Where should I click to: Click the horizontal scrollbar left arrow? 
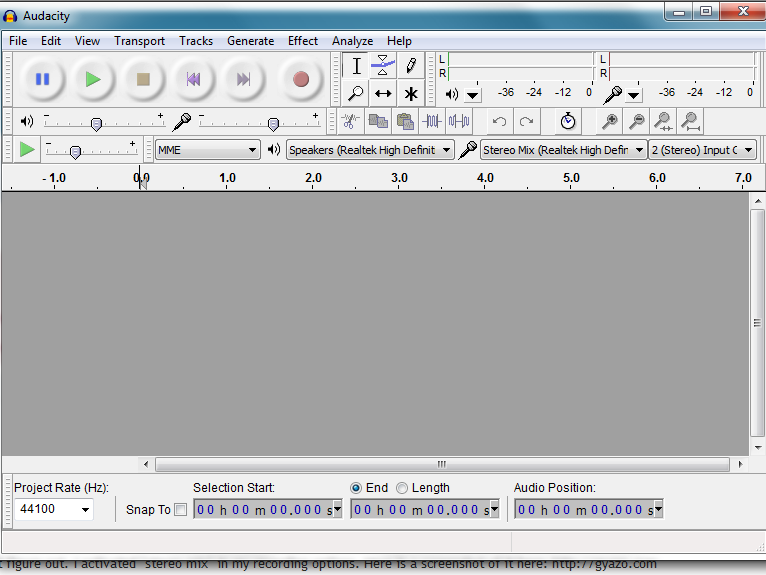point(146,464)
